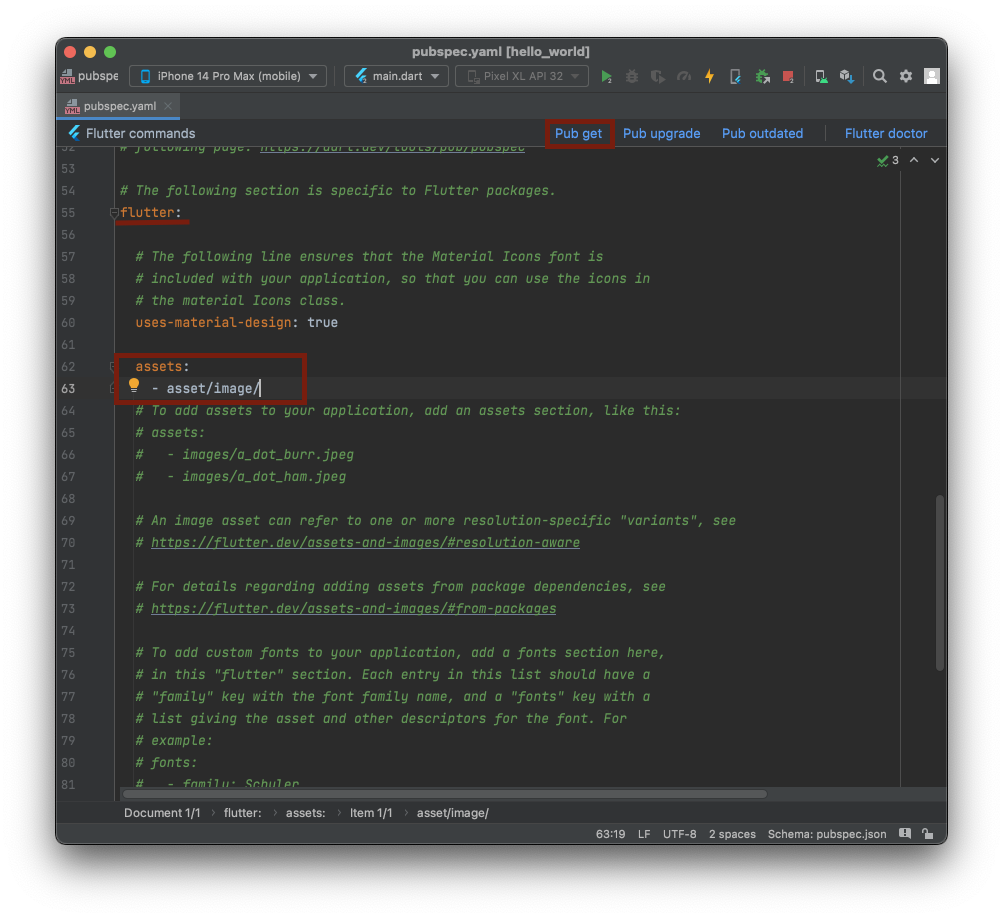Click the comment 'images/a_dot_ham.jpeg'

coord(264,477)
